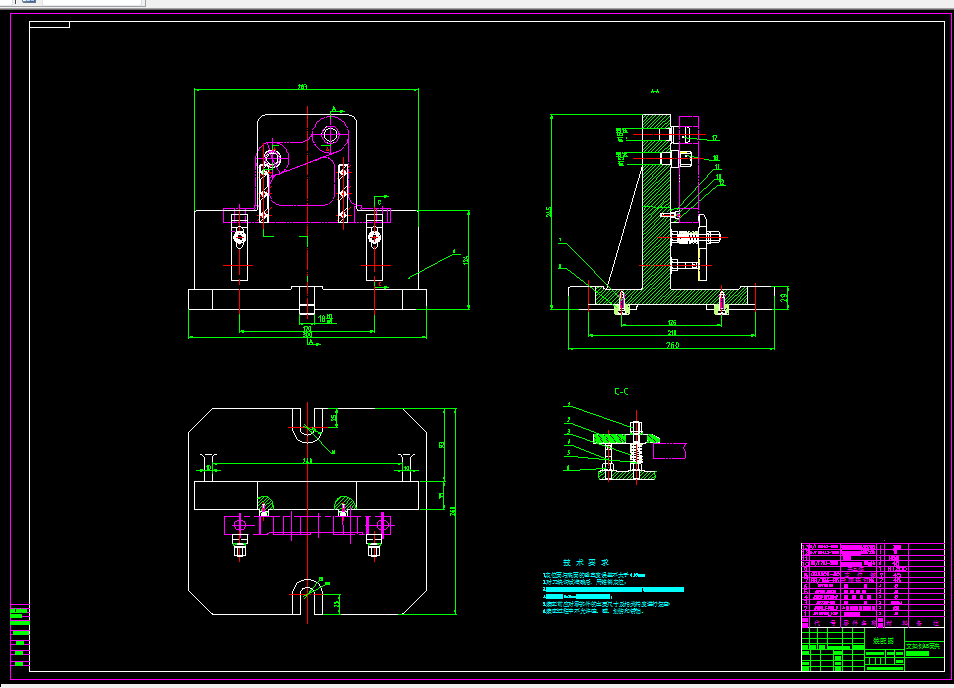
Task: Select the "技术要求" heading text
Action: click(585, 563)
